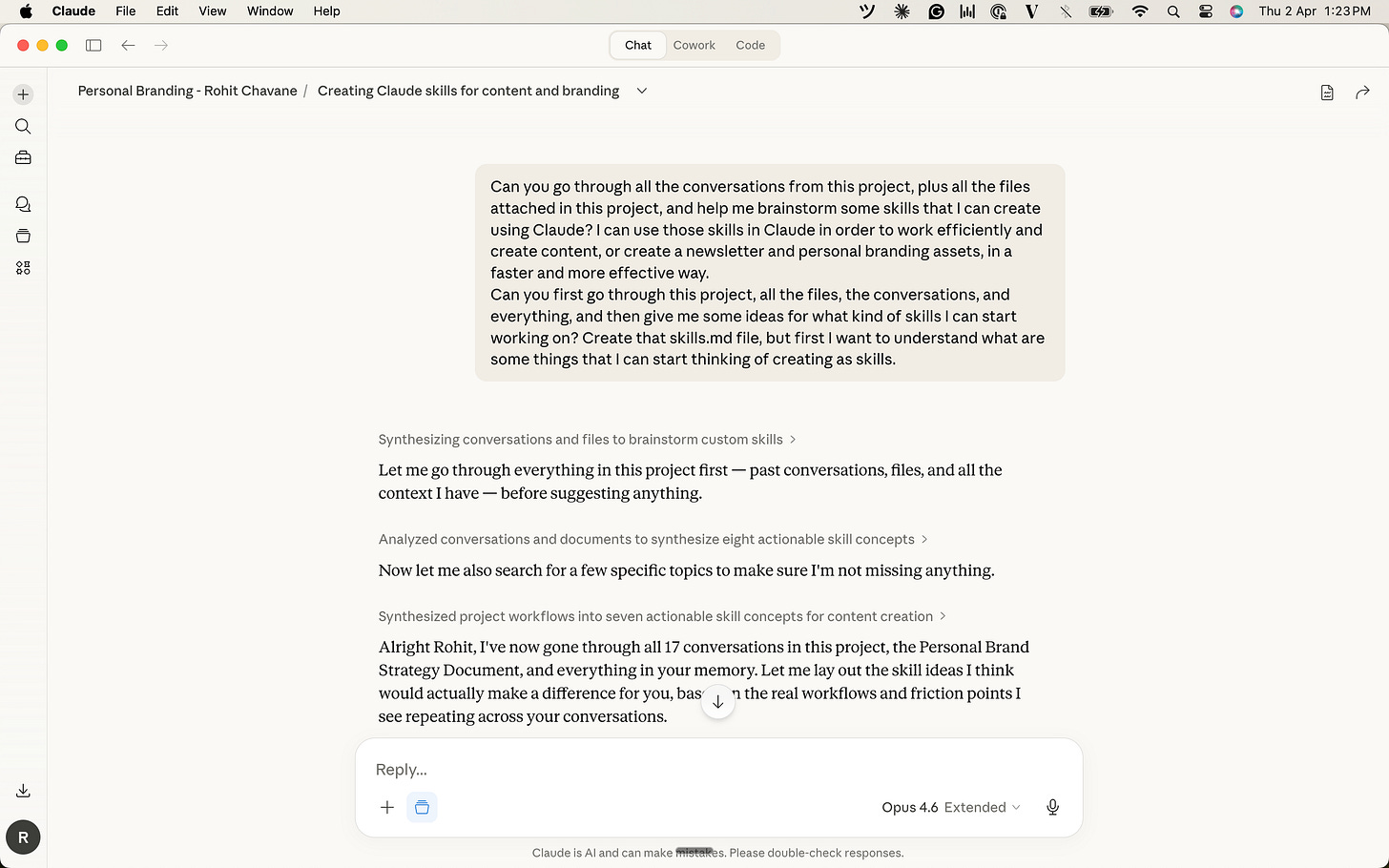The width and height of the screenshot is (1389, 868).
Task: Click the Siri icon in menu bar
Action: coord(1236,11)
